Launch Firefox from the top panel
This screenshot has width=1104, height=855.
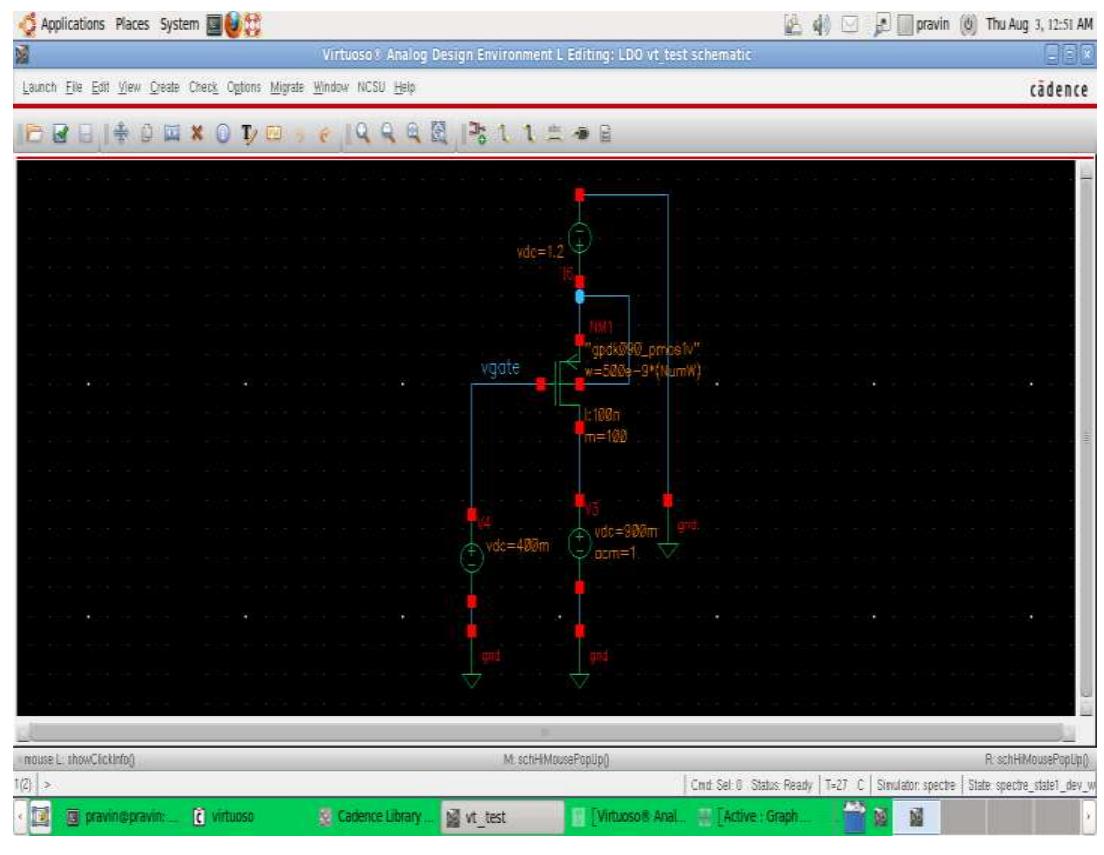point(233,25)
